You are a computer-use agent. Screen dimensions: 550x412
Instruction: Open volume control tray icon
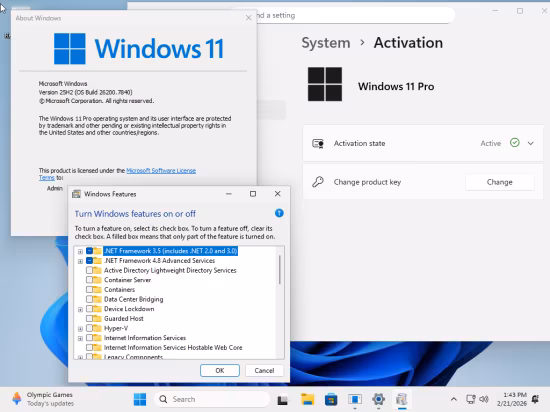484,399
